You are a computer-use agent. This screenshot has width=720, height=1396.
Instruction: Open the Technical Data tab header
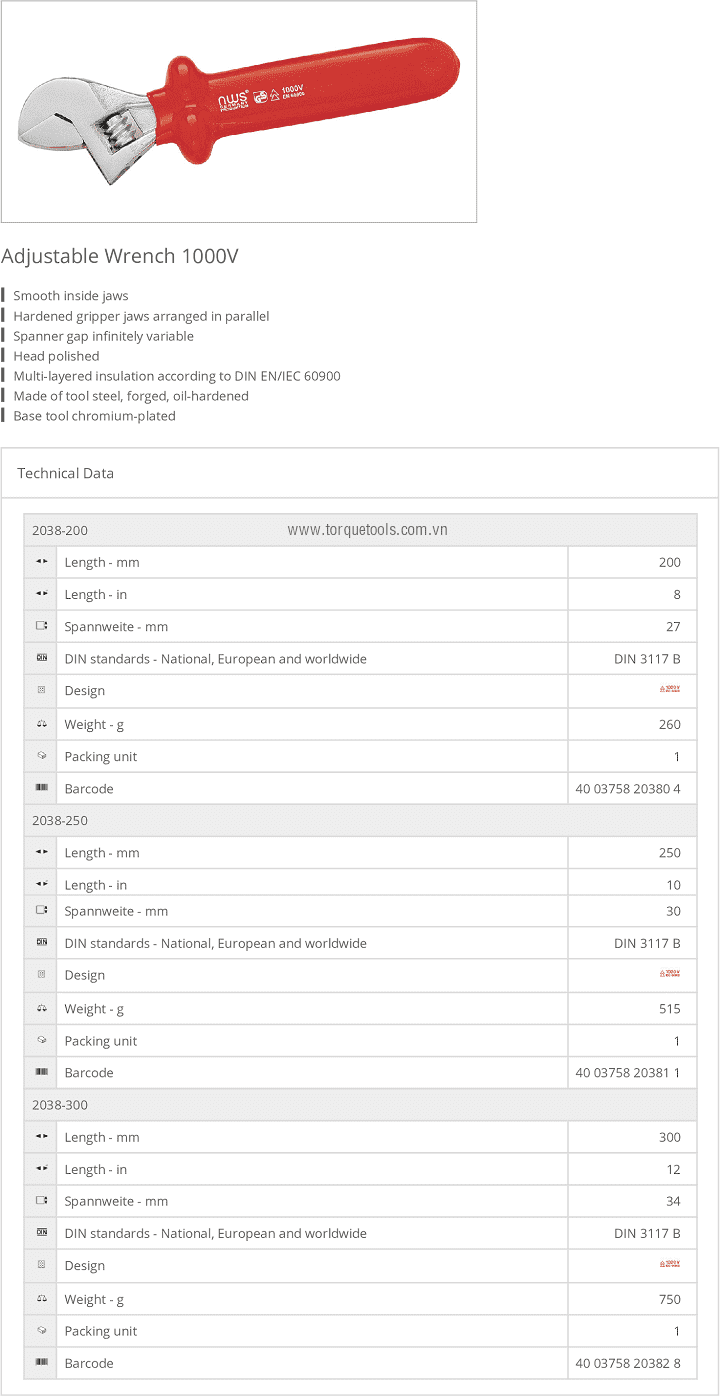pyautogui.click(x=66, y=473)
